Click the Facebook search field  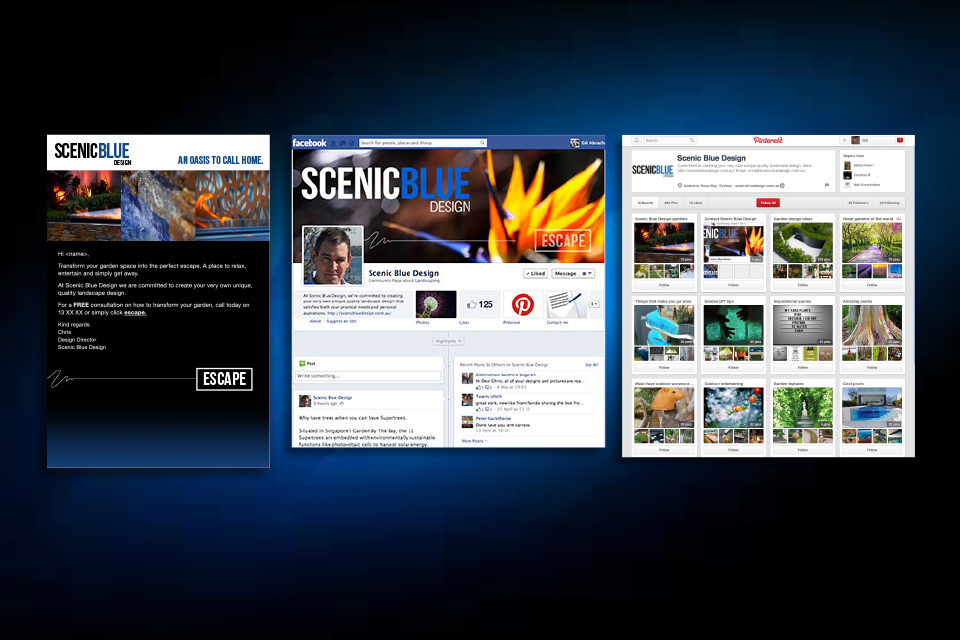click(422, 143)
